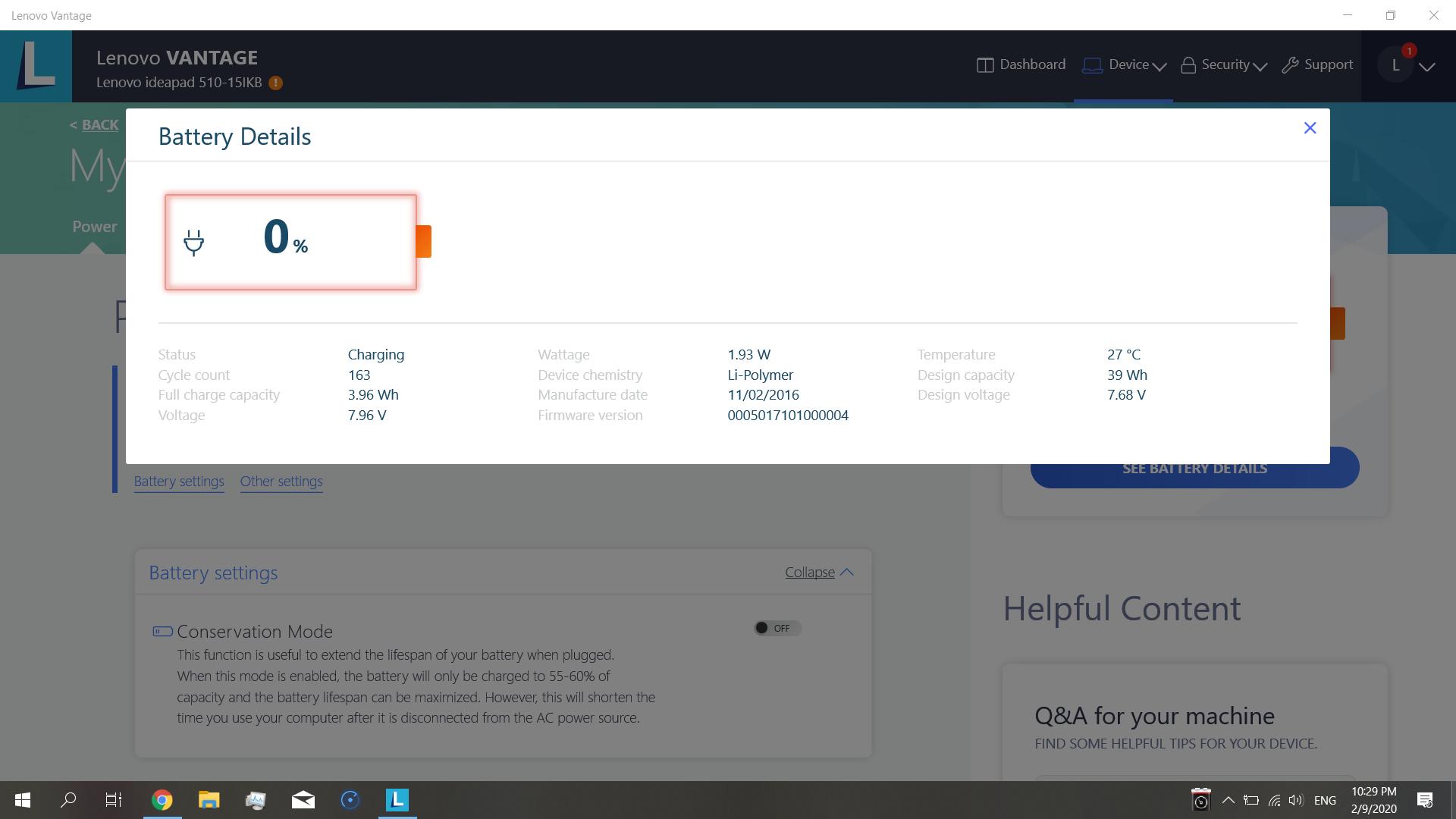This screenshot has height=819, width=1456.
Task: Select the manufacture date 11/02/2016
Action: pos(763,395)
